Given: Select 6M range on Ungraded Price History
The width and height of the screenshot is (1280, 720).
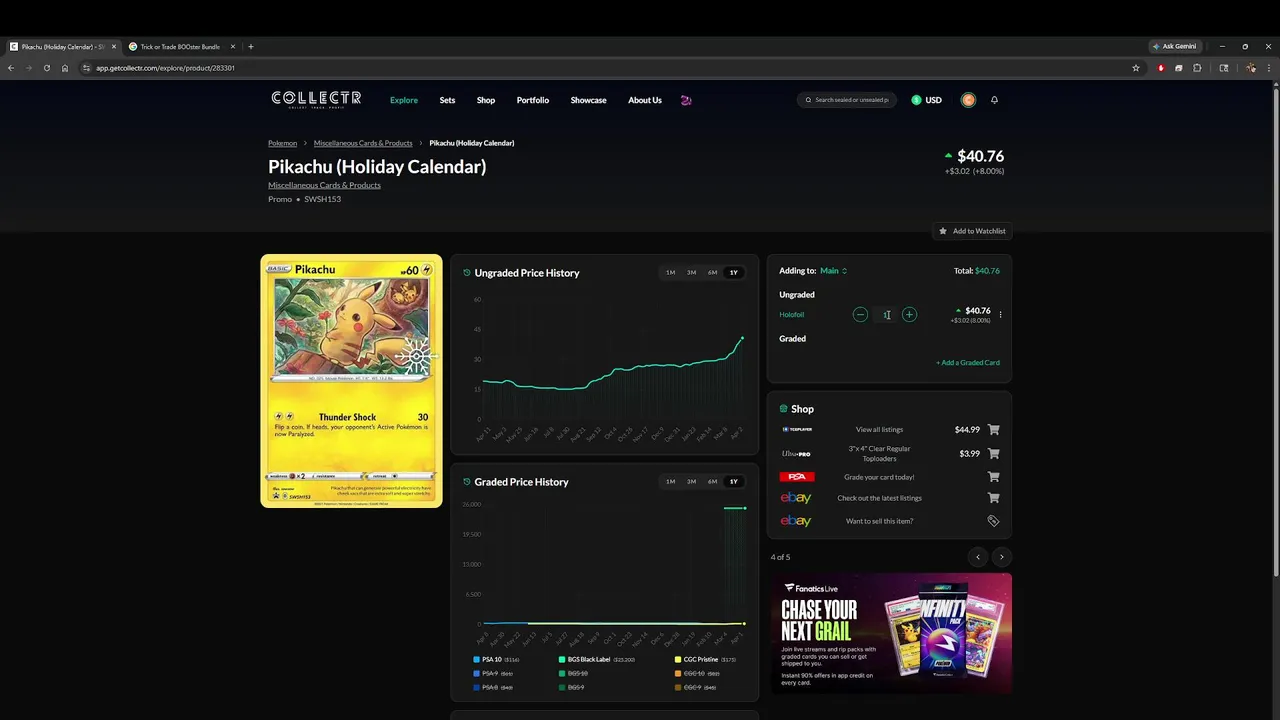Looking at the screenshot, I should [x=712, y=273].
